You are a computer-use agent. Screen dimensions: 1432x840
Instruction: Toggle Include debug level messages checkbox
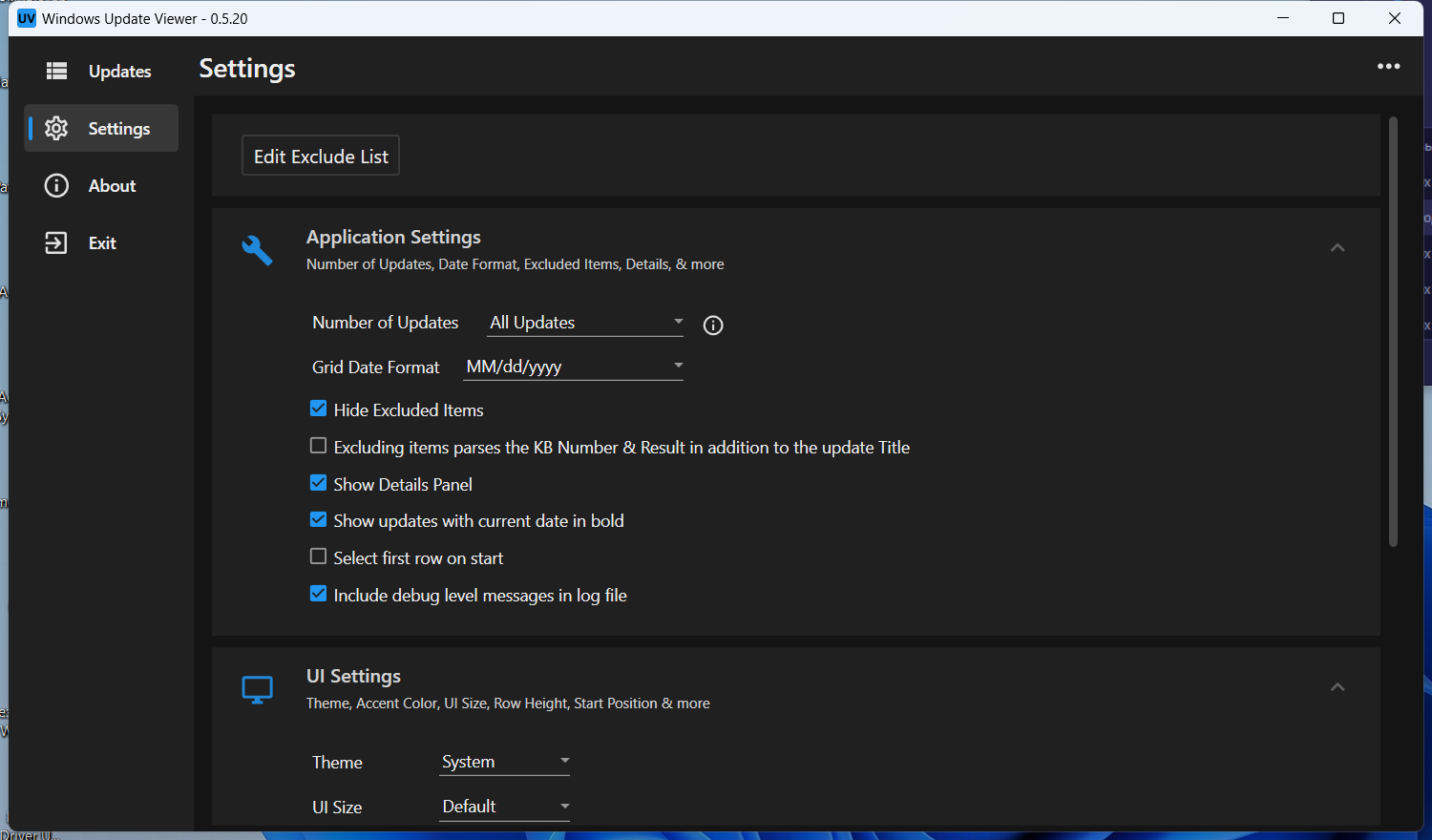click(x=319, y=594)
